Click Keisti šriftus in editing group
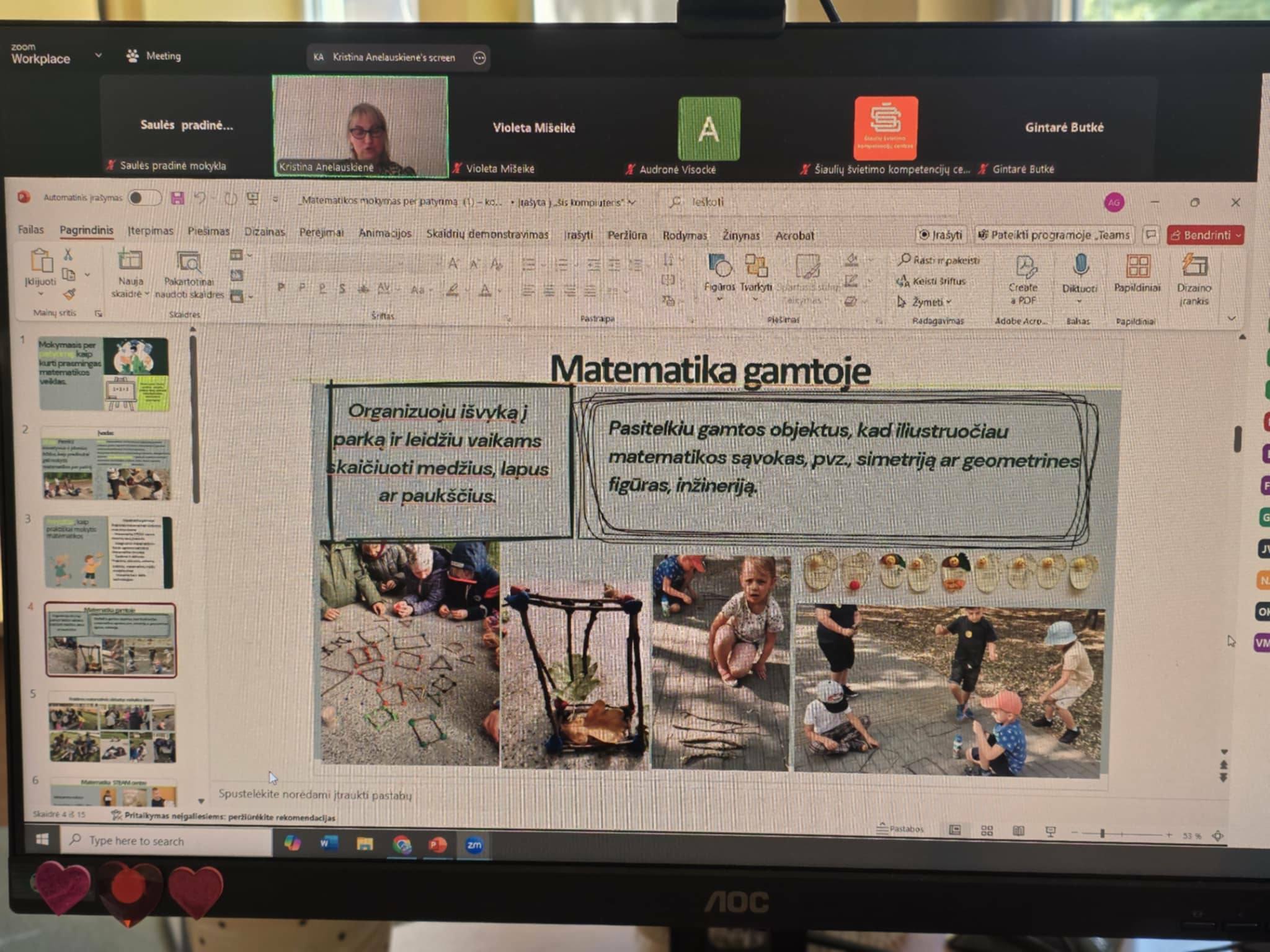1270x952 pixels. [931, 281]
